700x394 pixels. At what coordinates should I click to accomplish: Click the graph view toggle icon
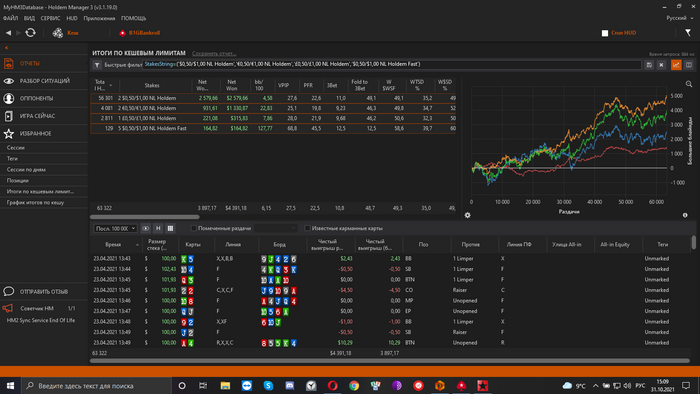coord(676,65)
